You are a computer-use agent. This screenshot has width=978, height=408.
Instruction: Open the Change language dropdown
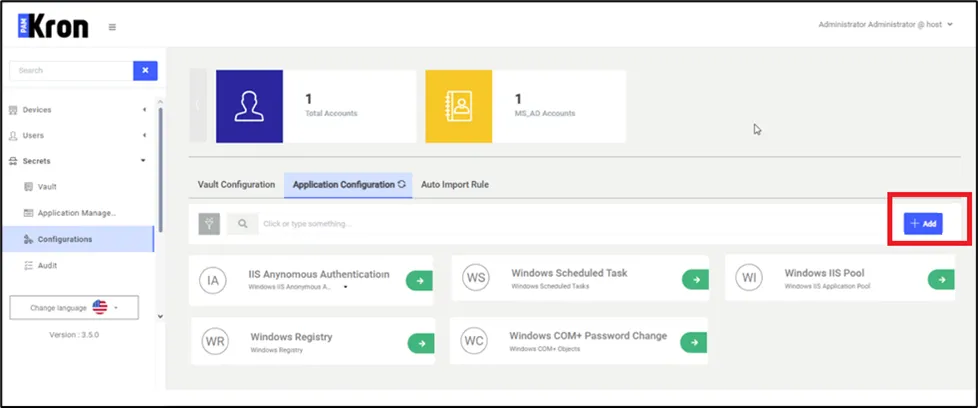74,307
